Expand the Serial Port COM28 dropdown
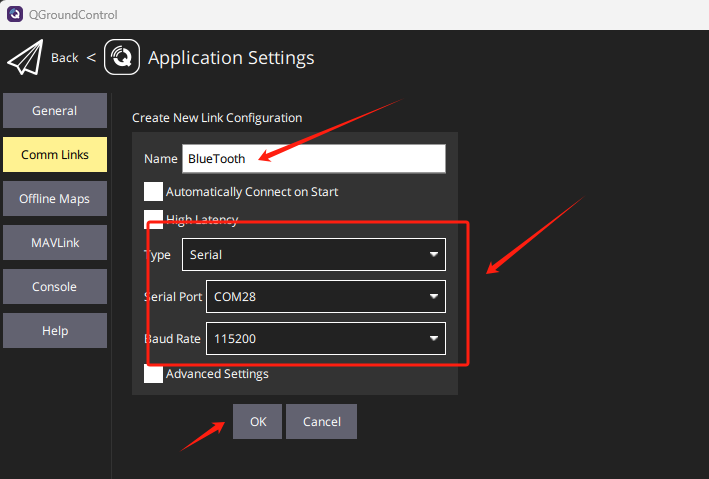Screen dimensions: 709x479 325,296
